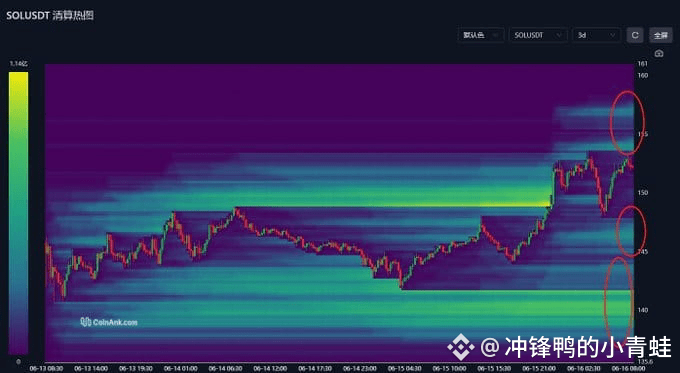Click the 150 price axis label

tap(643, 193)
